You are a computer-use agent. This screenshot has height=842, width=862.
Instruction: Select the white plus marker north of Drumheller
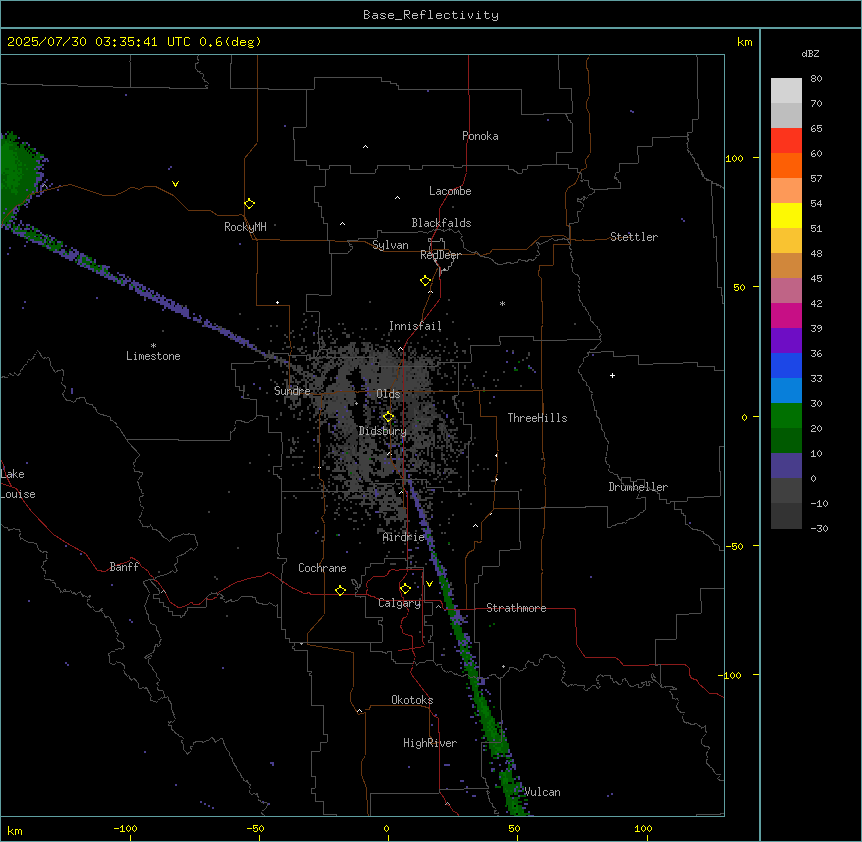(x=612, y=375)
